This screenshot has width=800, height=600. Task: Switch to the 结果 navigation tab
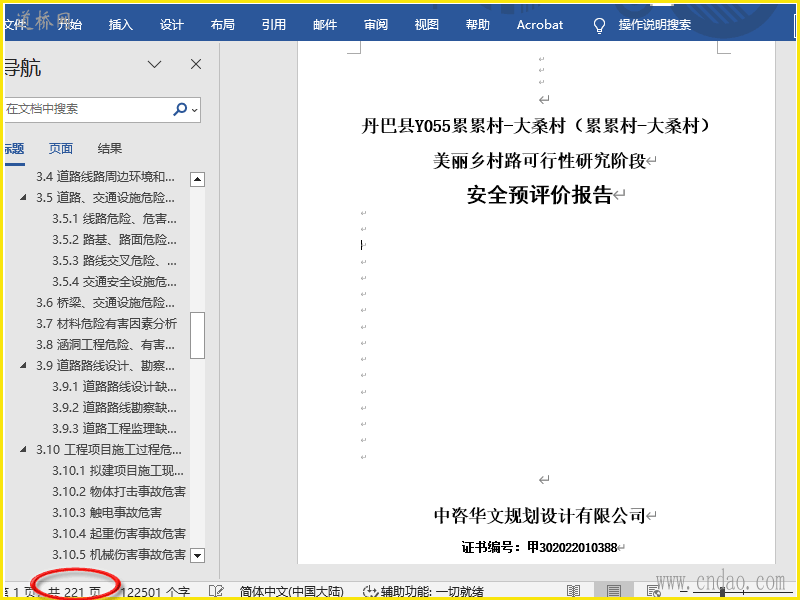click(x=110, y=148)
